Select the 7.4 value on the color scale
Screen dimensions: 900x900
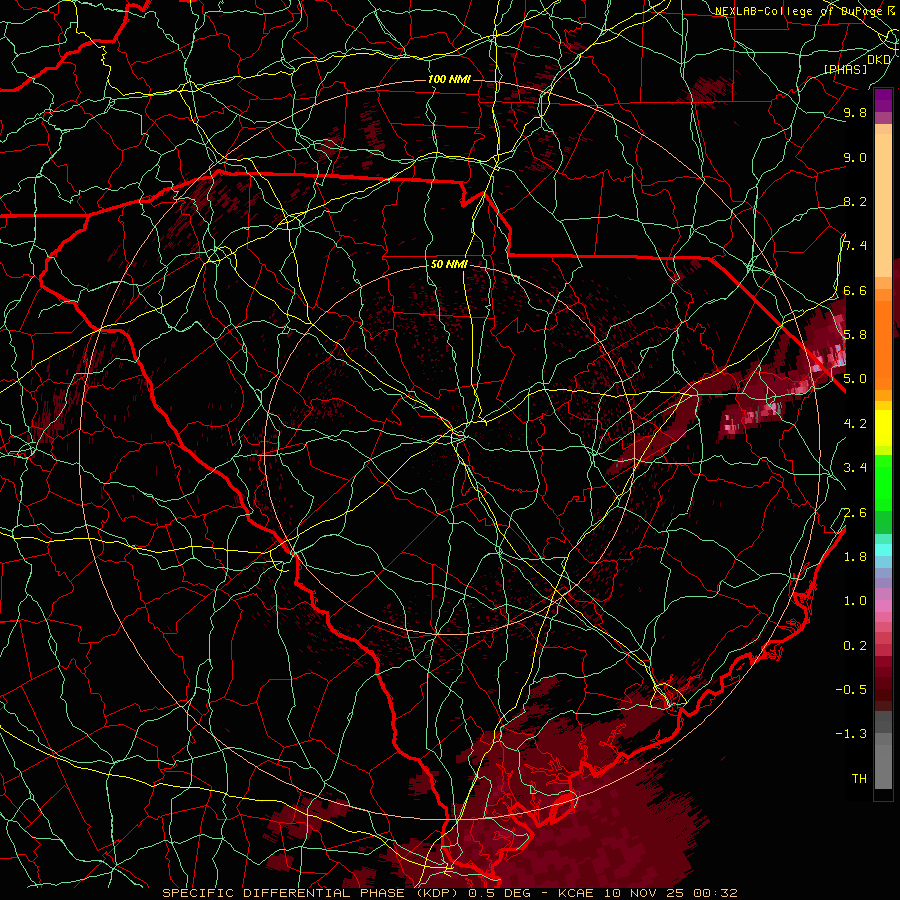click(x=855, y=246)
